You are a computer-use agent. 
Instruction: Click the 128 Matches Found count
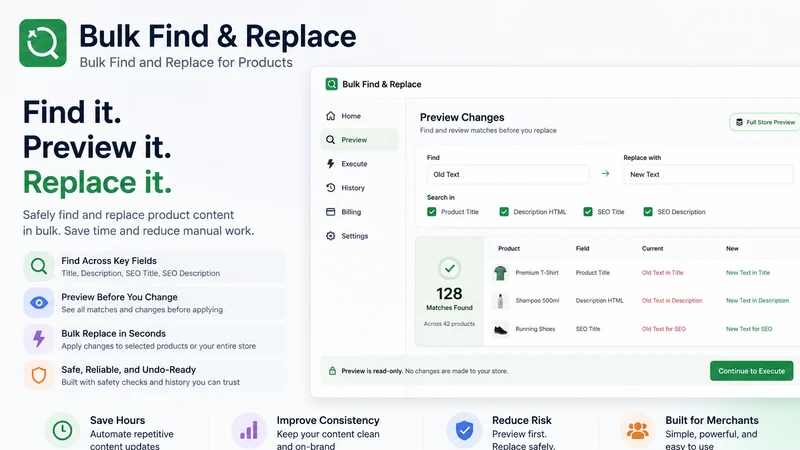click(449, 294)
